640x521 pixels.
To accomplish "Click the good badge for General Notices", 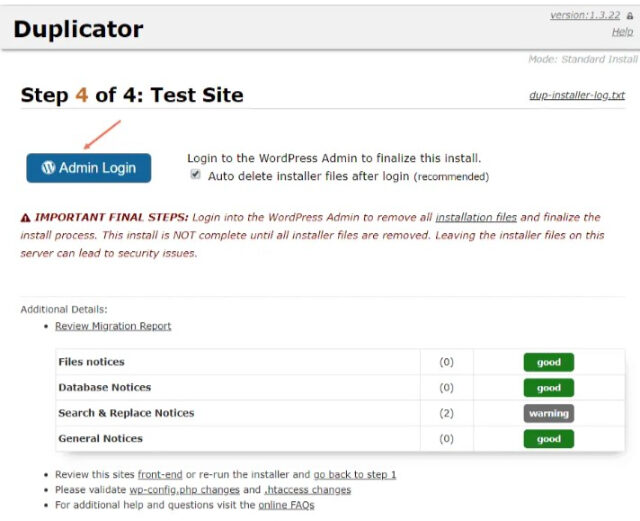I will click(549, 439).
